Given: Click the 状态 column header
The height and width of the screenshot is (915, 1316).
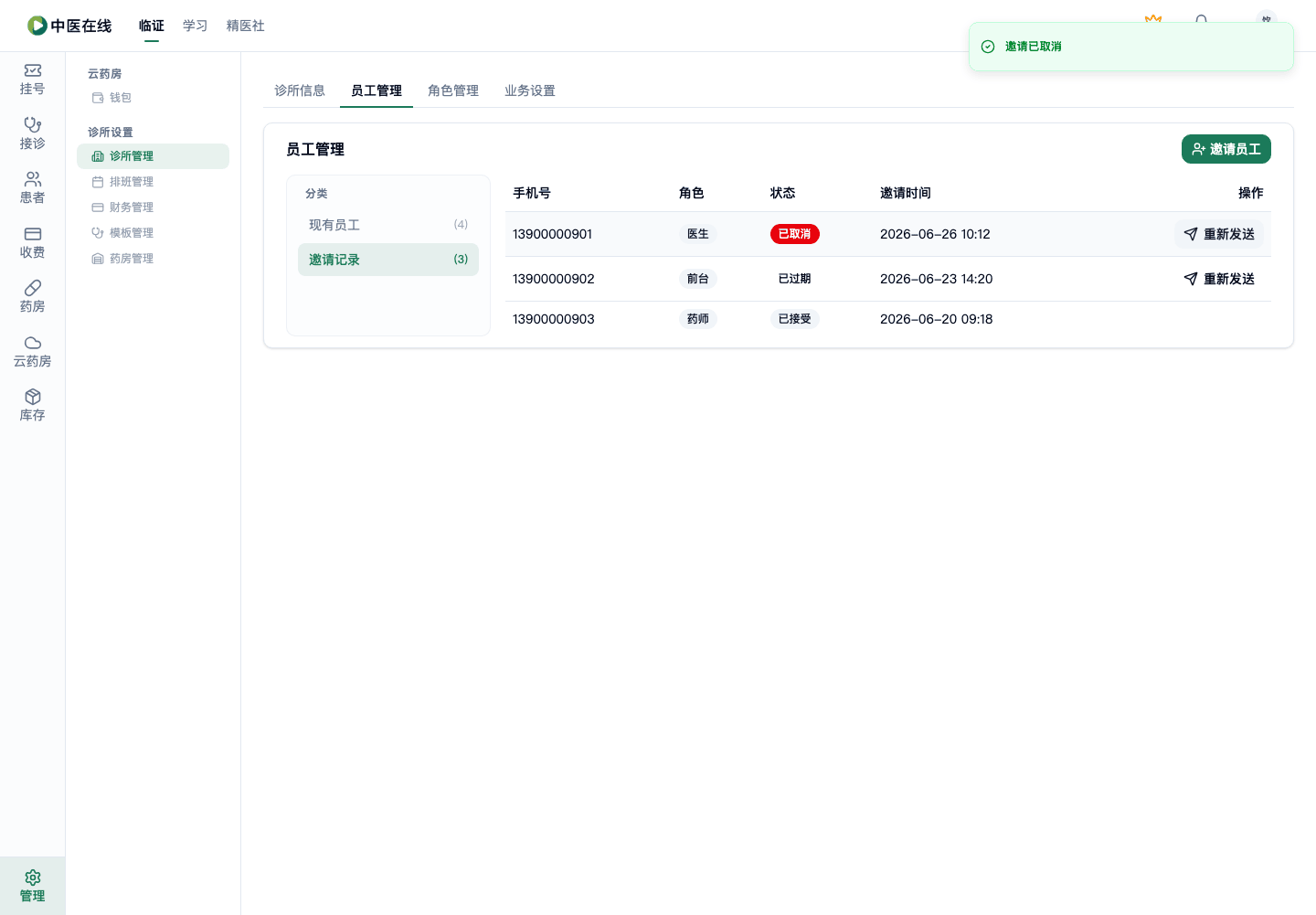Looking at the screenshot, I should [783, 193].
